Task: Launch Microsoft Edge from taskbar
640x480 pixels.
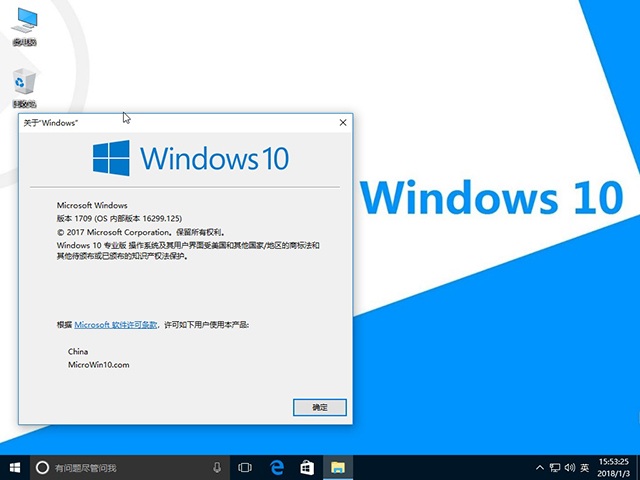Action: [x=277, y=467]
